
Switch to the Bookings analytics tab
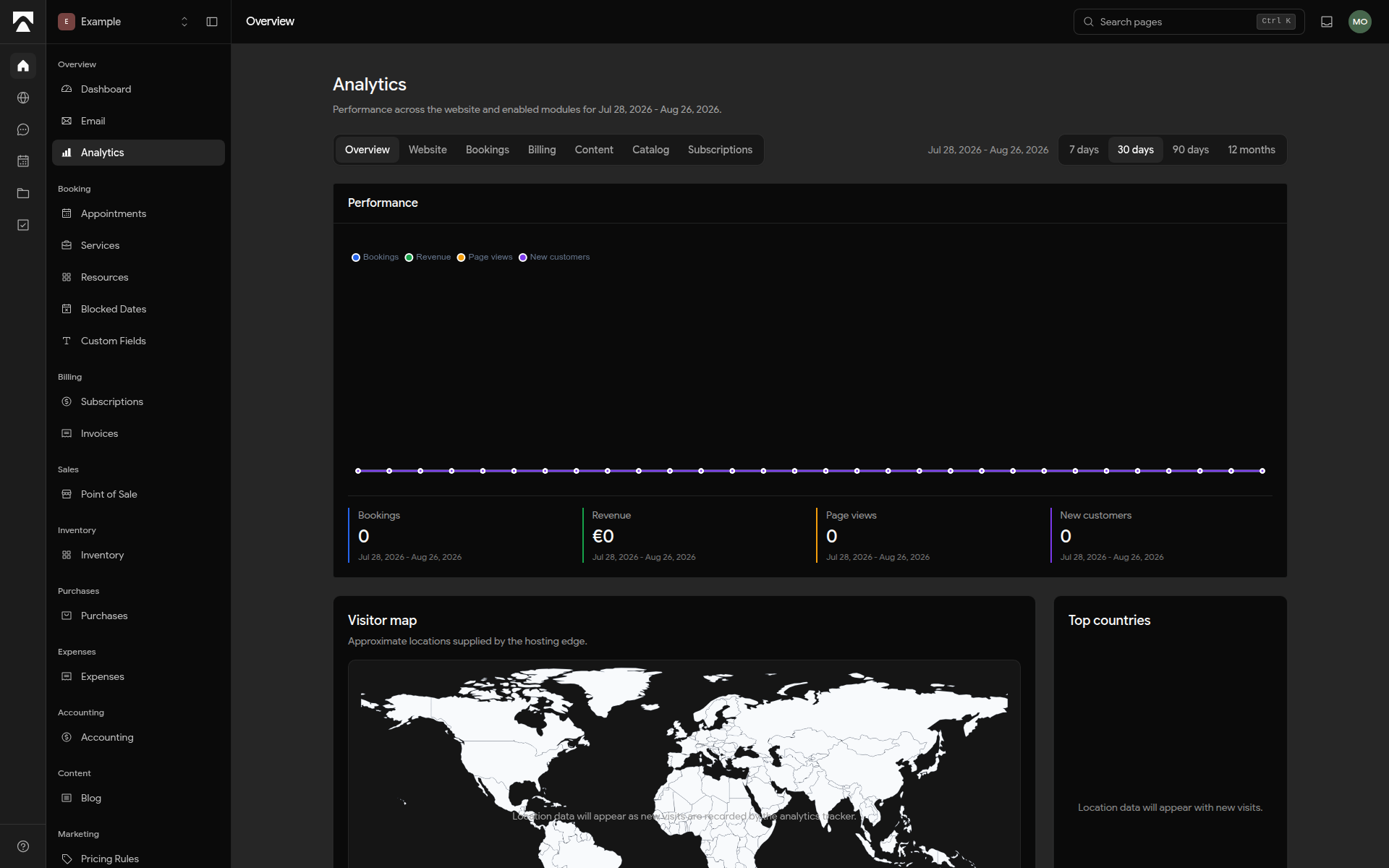pos(487,150)
